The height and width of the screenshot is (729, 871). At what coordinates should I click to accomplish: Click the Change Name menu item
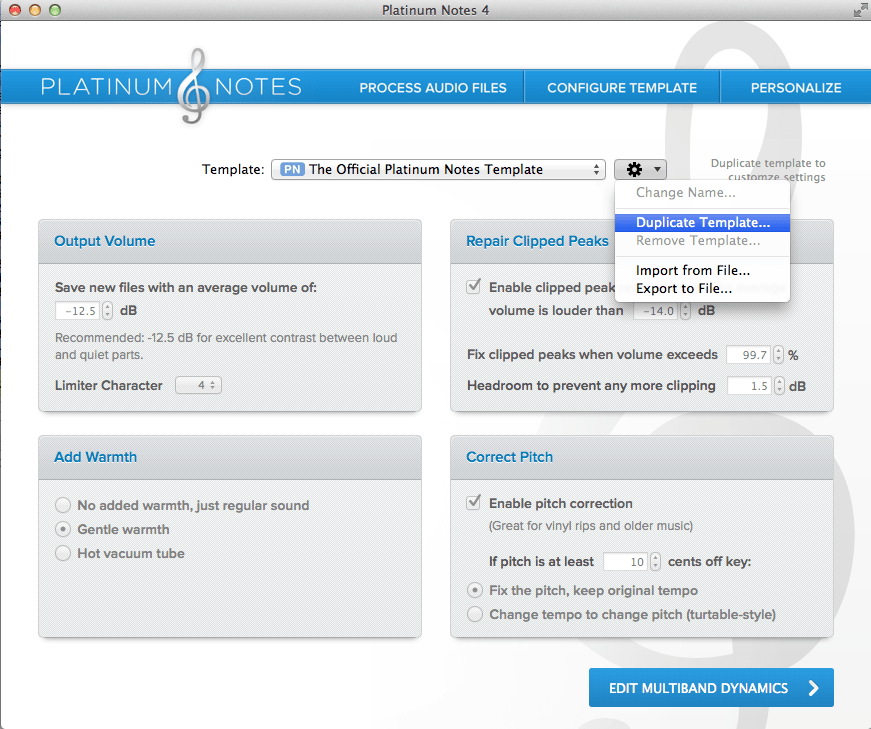pos(702,192)
